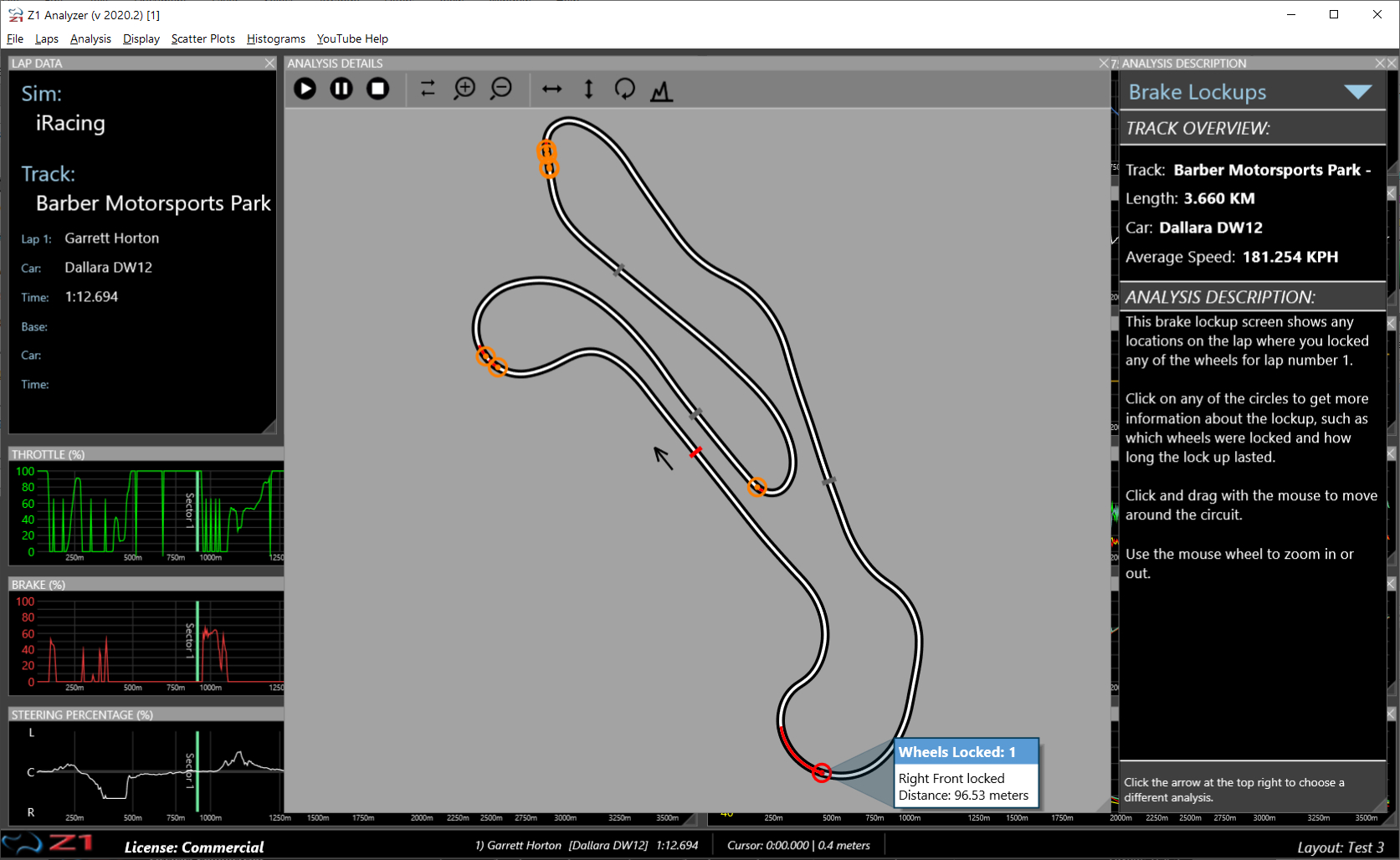
Task: Click the License: Commercial status text
Action: pos(194,847)
